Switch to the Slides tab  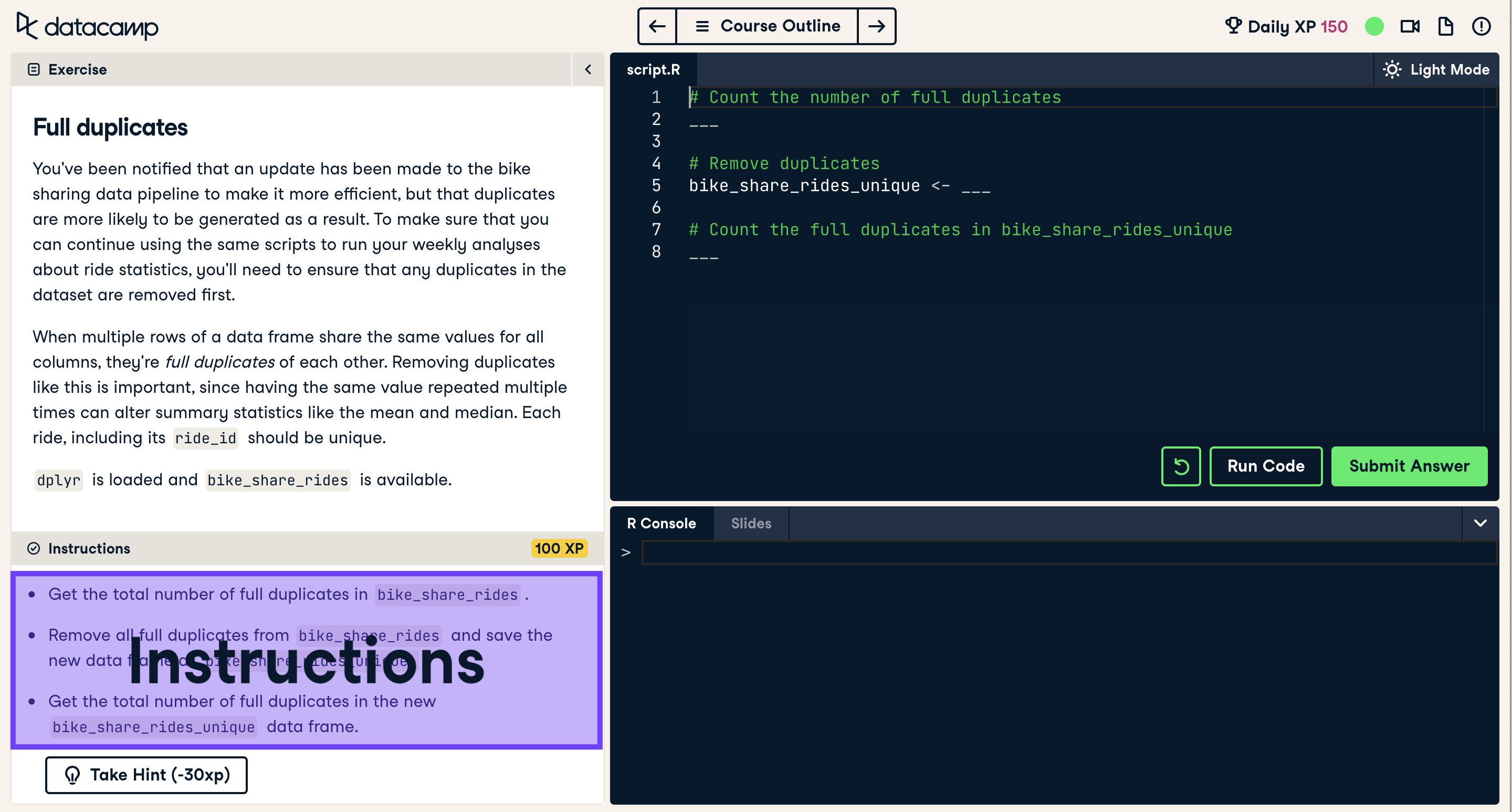[751, 523]
